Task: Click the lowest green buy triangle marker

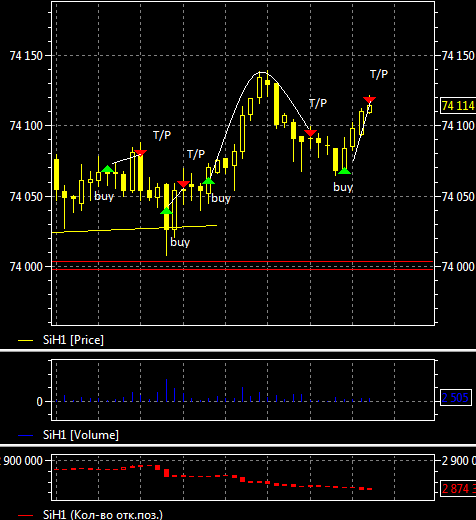Action: click(166, 211)
